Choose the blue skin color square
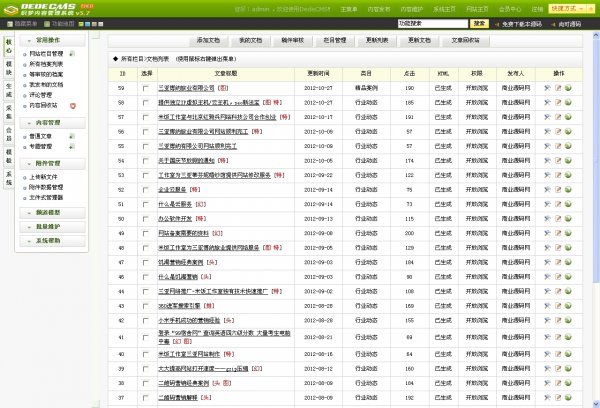Image resolution: width=600 pixels, height=408 pixels. pyautogui.click(x=88, y=24)
